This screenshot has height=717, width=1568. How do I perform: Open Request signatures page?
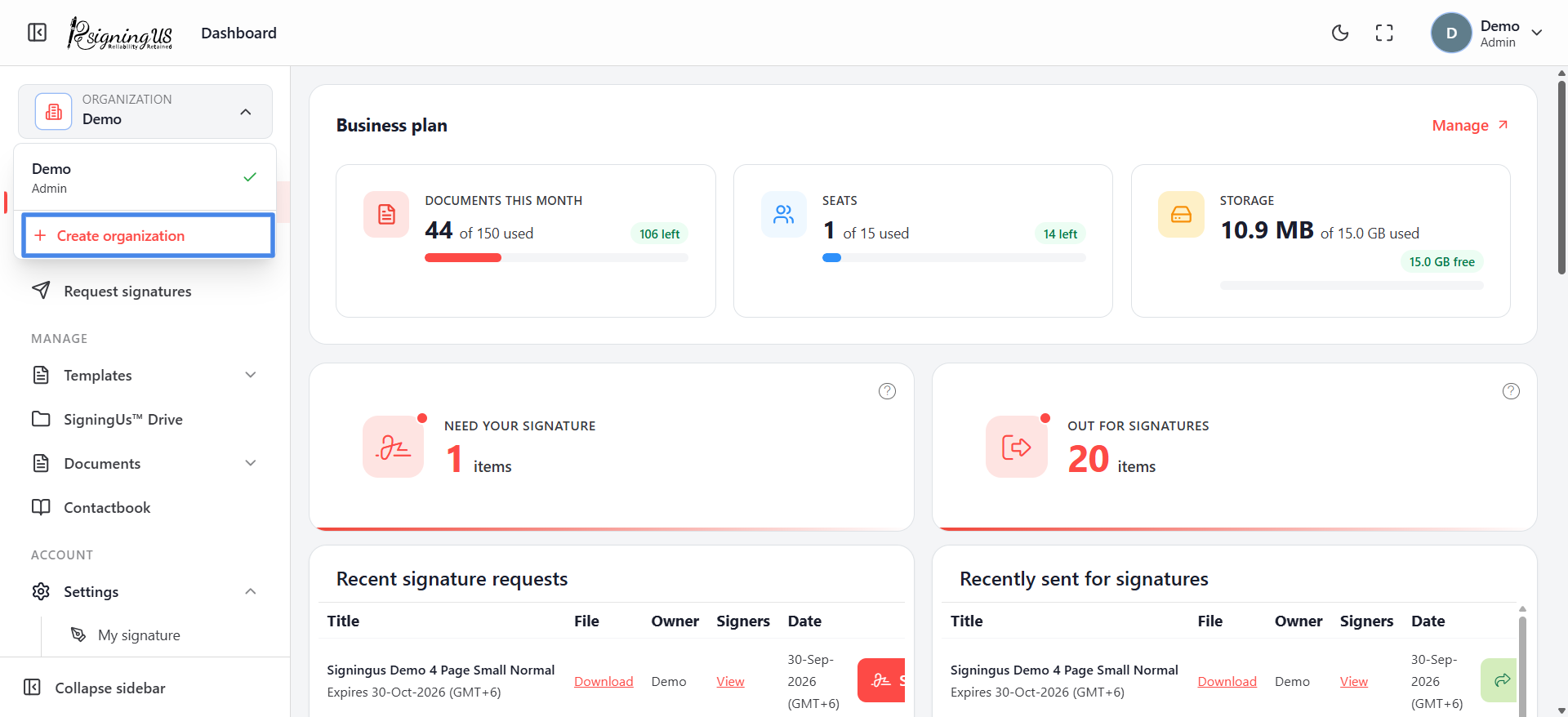tap(145, 291)
